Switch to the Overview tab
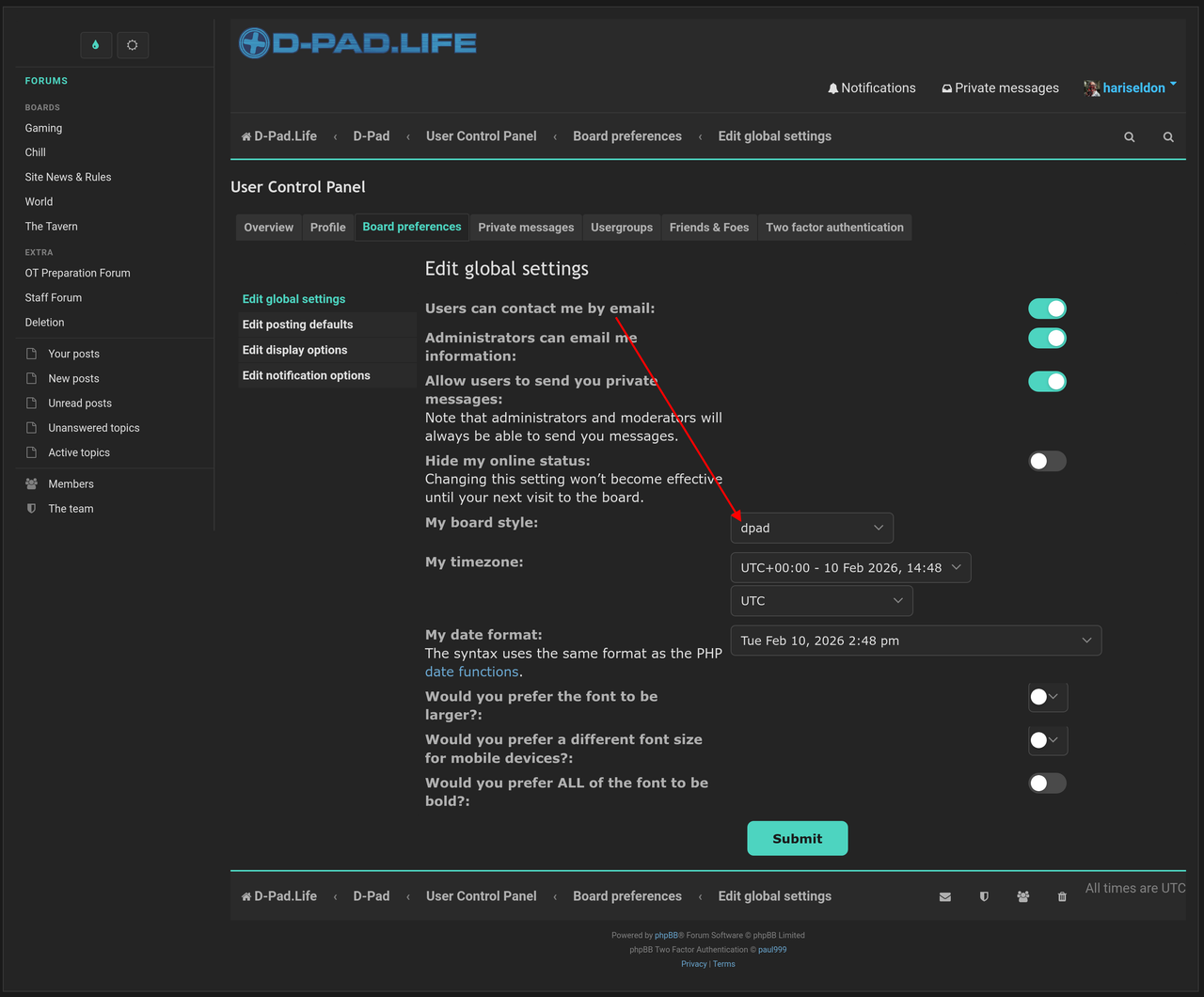The width and height of the screenshot is (1204, 997). [269, 228]
